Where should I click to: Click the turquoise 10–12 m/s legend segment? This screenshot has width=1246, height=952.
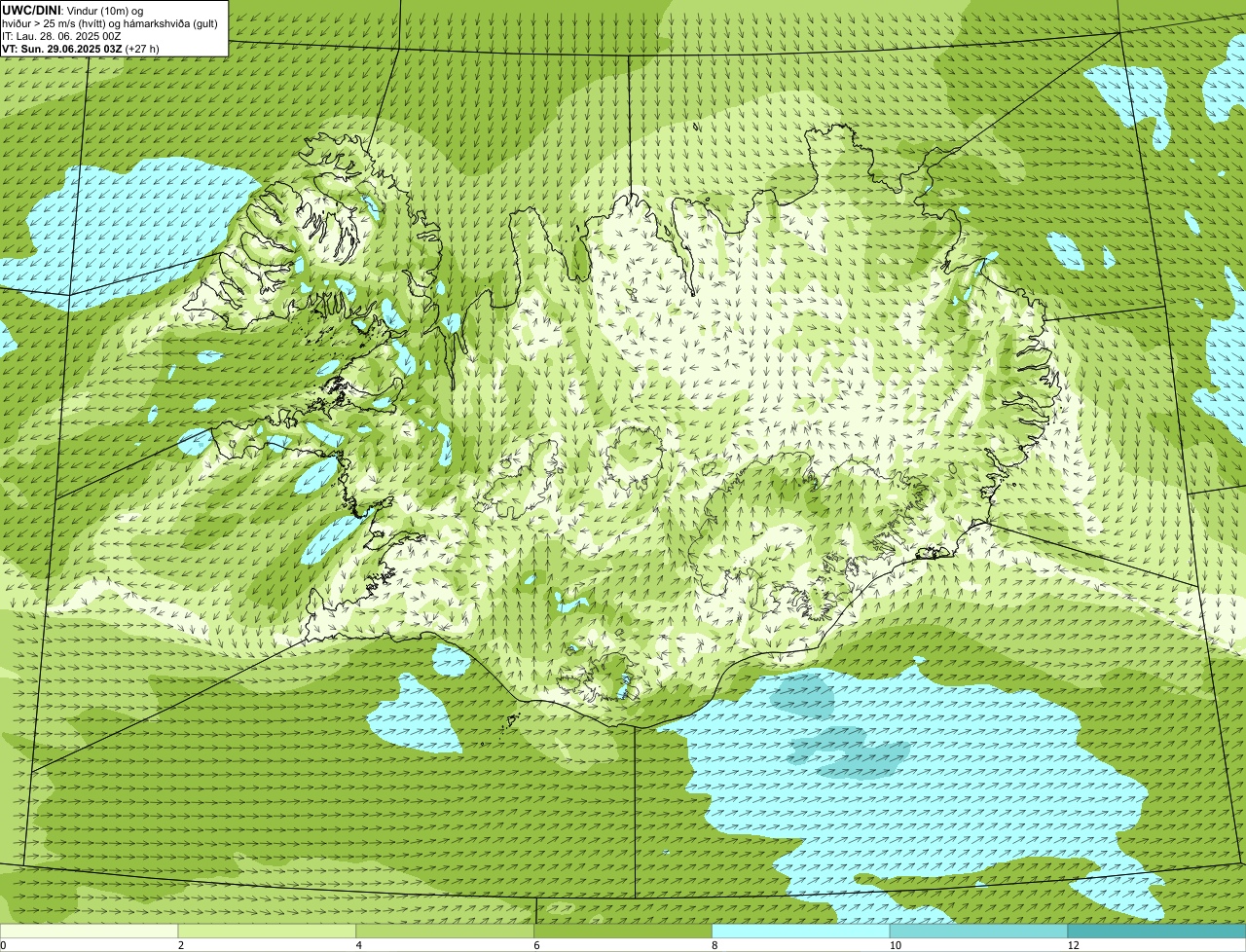(x=978, y=931)
